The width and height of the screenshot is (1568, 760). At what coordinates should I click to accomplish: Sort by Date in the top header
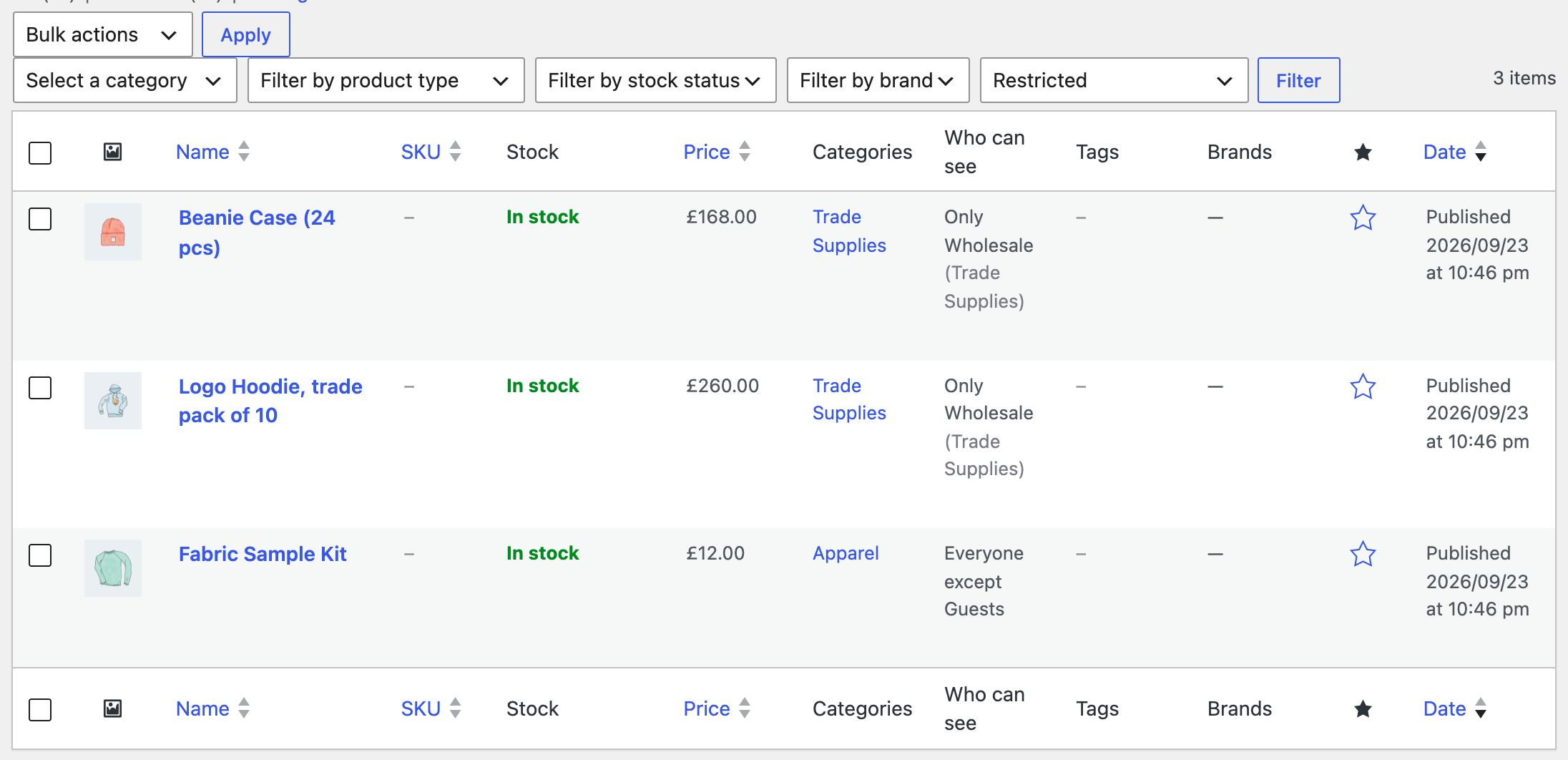click(1455, 152)
